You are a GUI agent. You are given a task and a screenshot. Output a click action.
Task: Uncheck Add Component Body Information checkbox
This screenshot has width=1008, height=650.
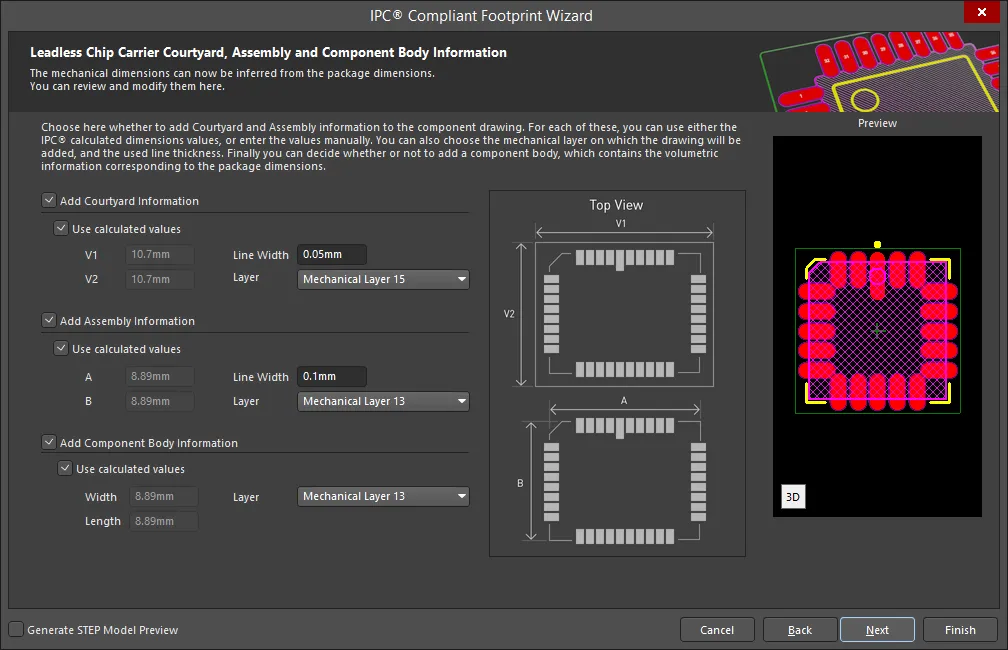pos(49,442)
